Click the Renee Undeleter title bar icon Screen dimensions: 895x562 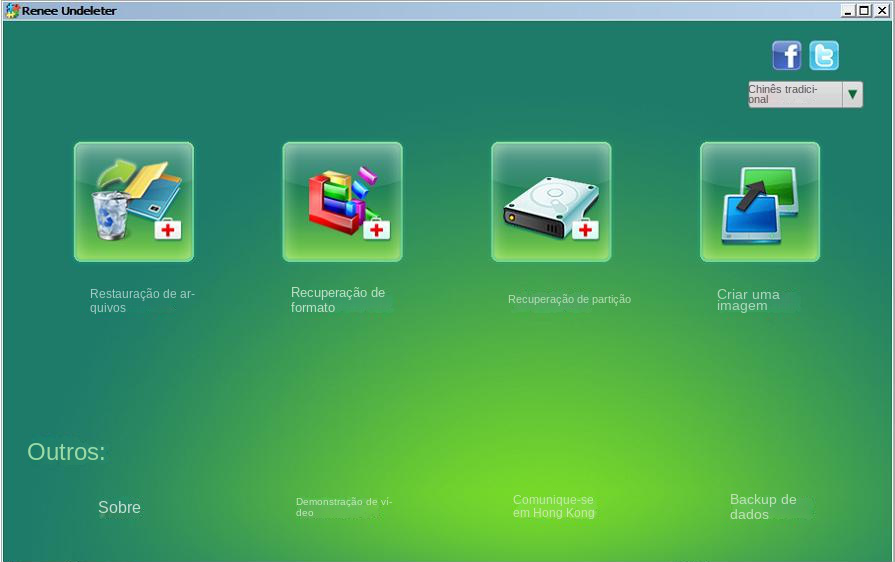pyautogui.click(x=12, y=10)
